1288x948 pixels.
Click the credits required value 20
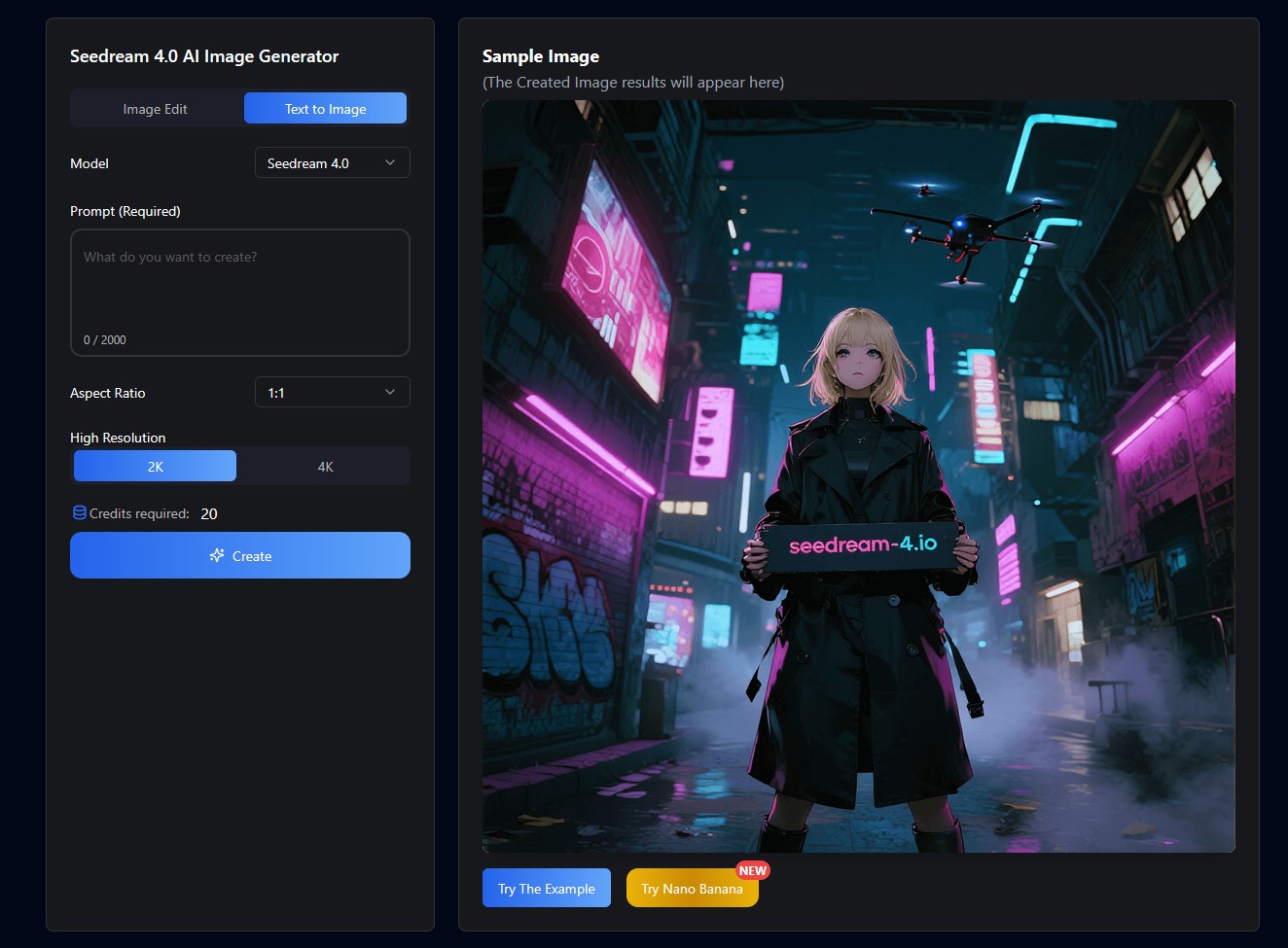click(x=209, y=514)
